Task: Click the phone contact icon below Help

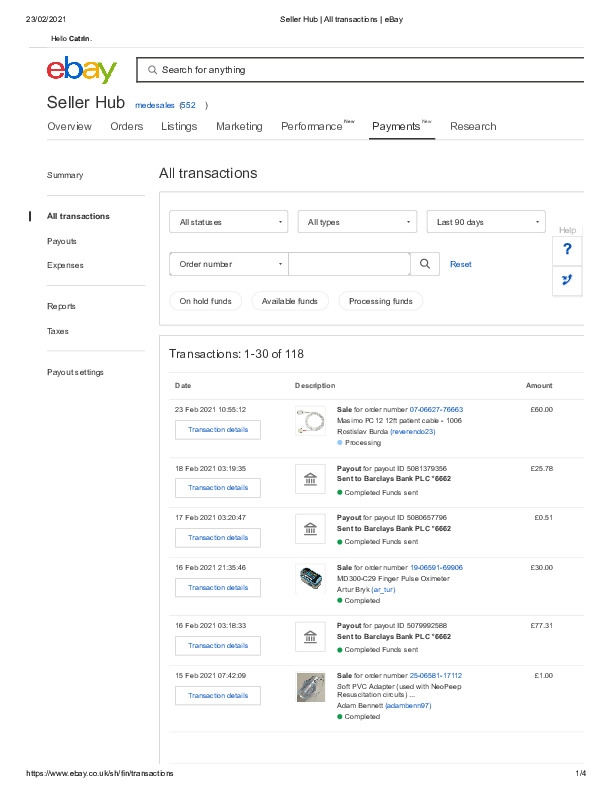Action: point(567,280)
